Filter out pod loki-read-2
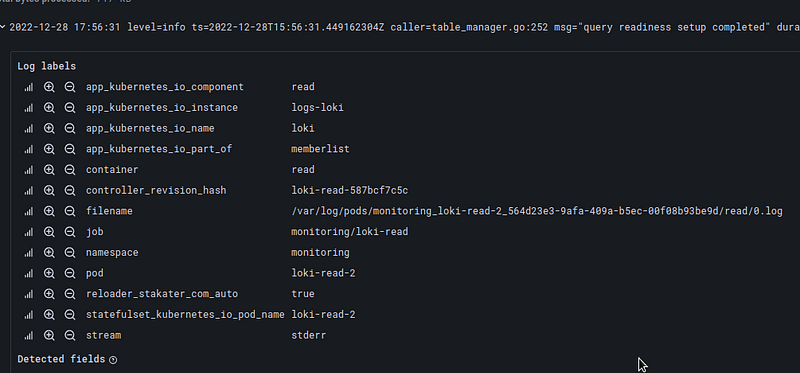800x373 pixels. click(x=70, y=273)
